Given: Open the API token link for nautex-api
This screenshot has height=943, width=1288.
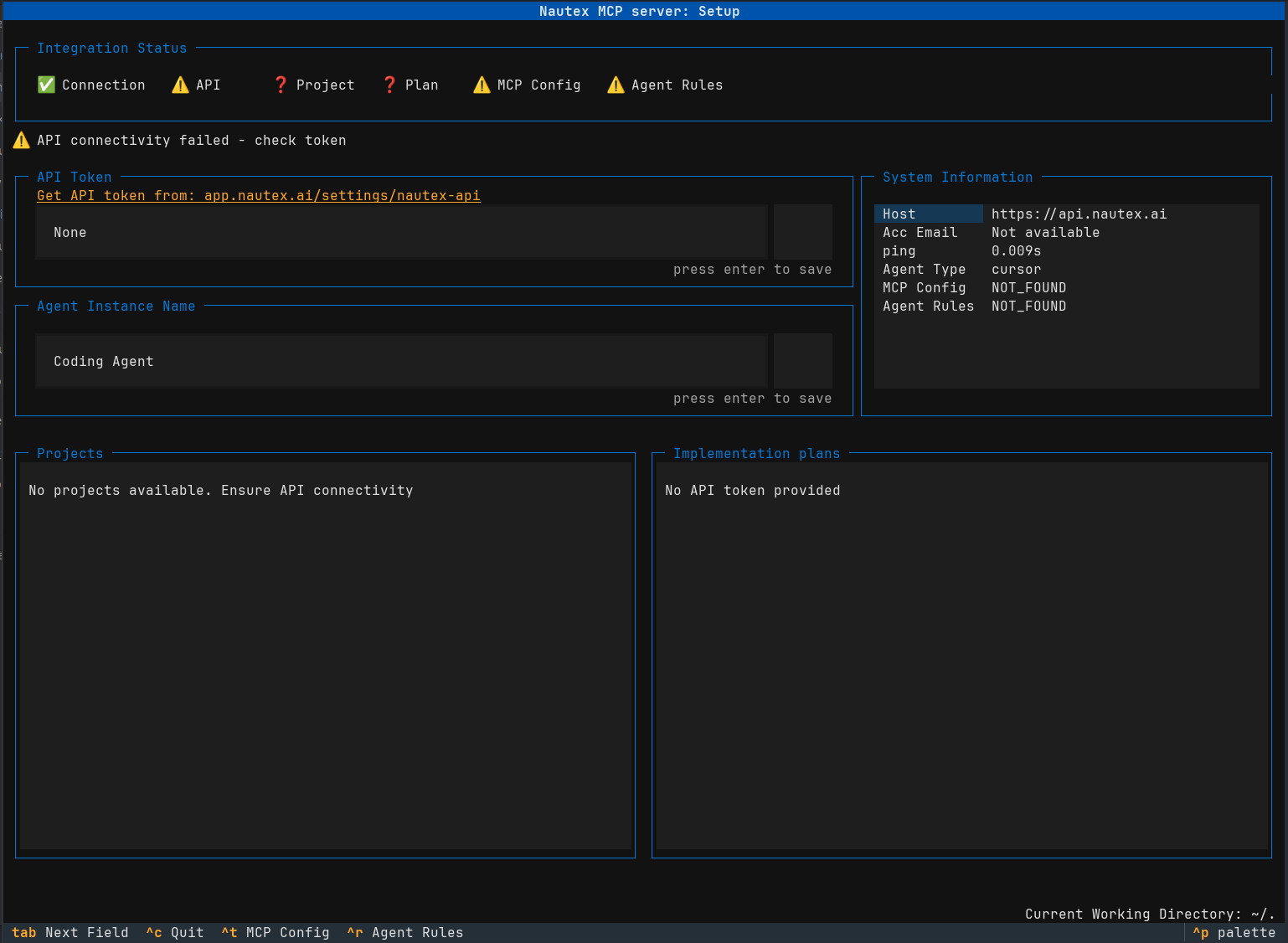Looking at the screenshot, I should click(258, 195).
